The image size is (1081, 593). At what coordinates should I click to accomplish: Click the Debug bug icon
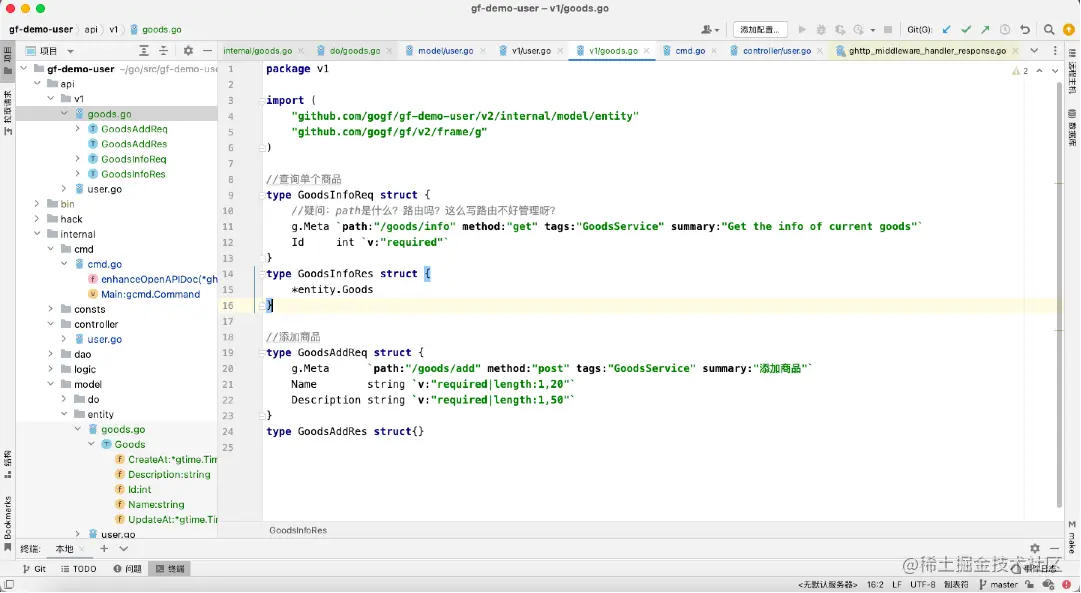pos(821,30)
